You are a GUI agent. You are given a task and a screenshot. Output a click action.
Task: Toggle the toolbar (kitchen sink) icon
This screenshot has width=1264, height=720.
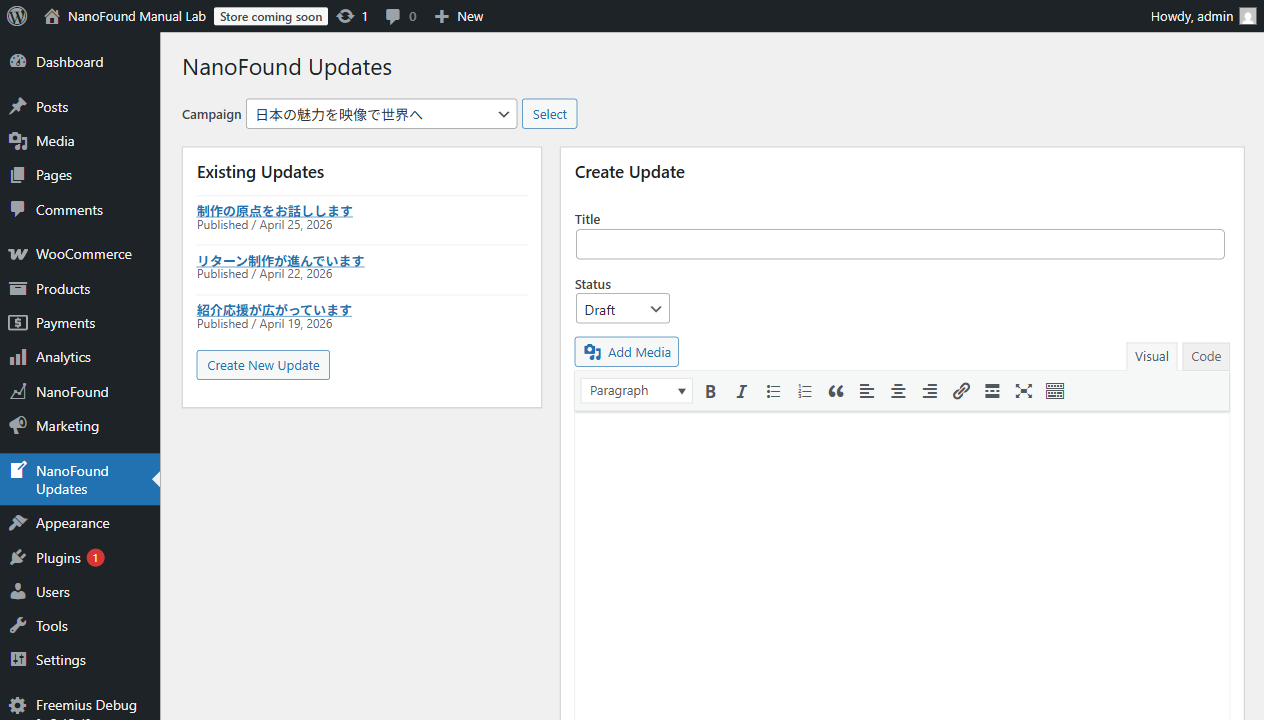(1055, 391)
